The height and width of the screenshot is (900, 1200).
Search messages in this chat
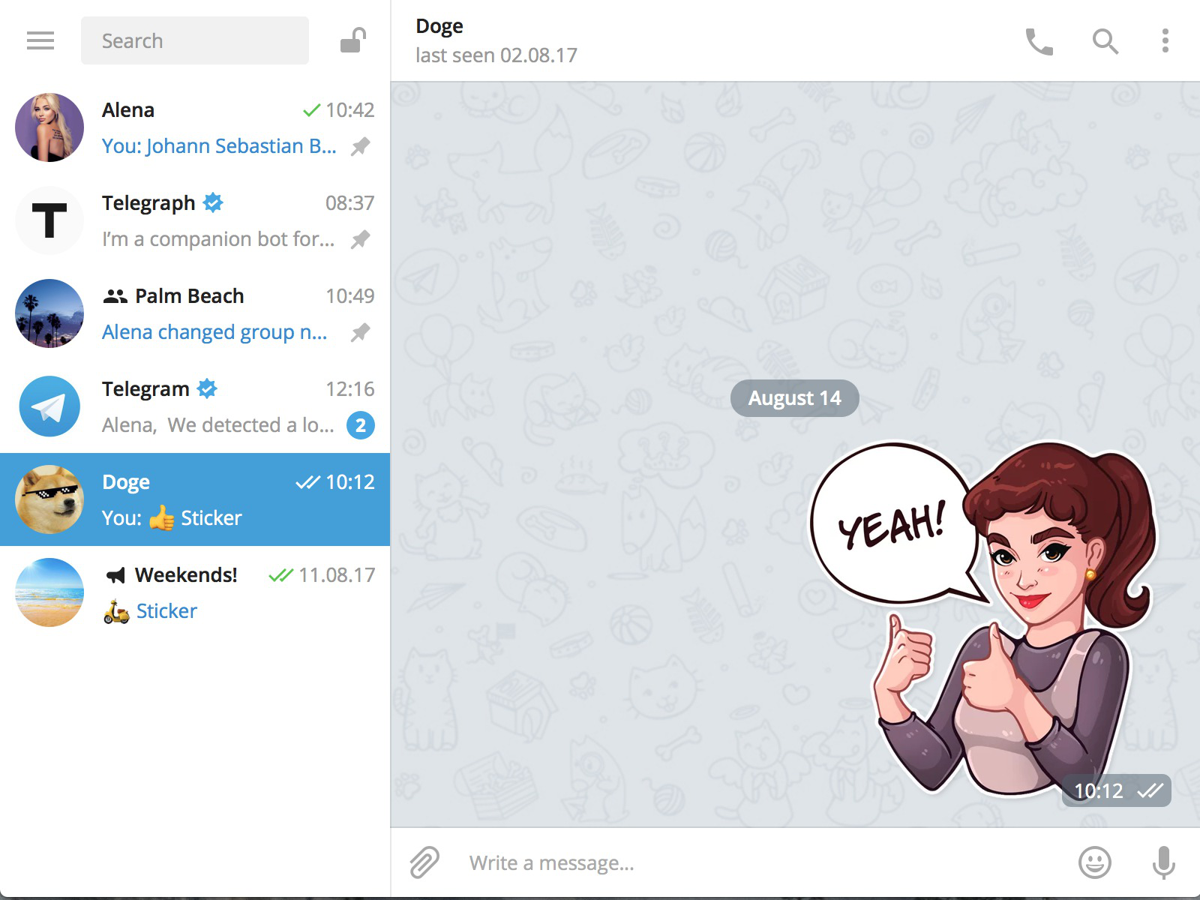[x=1105, y=41]
